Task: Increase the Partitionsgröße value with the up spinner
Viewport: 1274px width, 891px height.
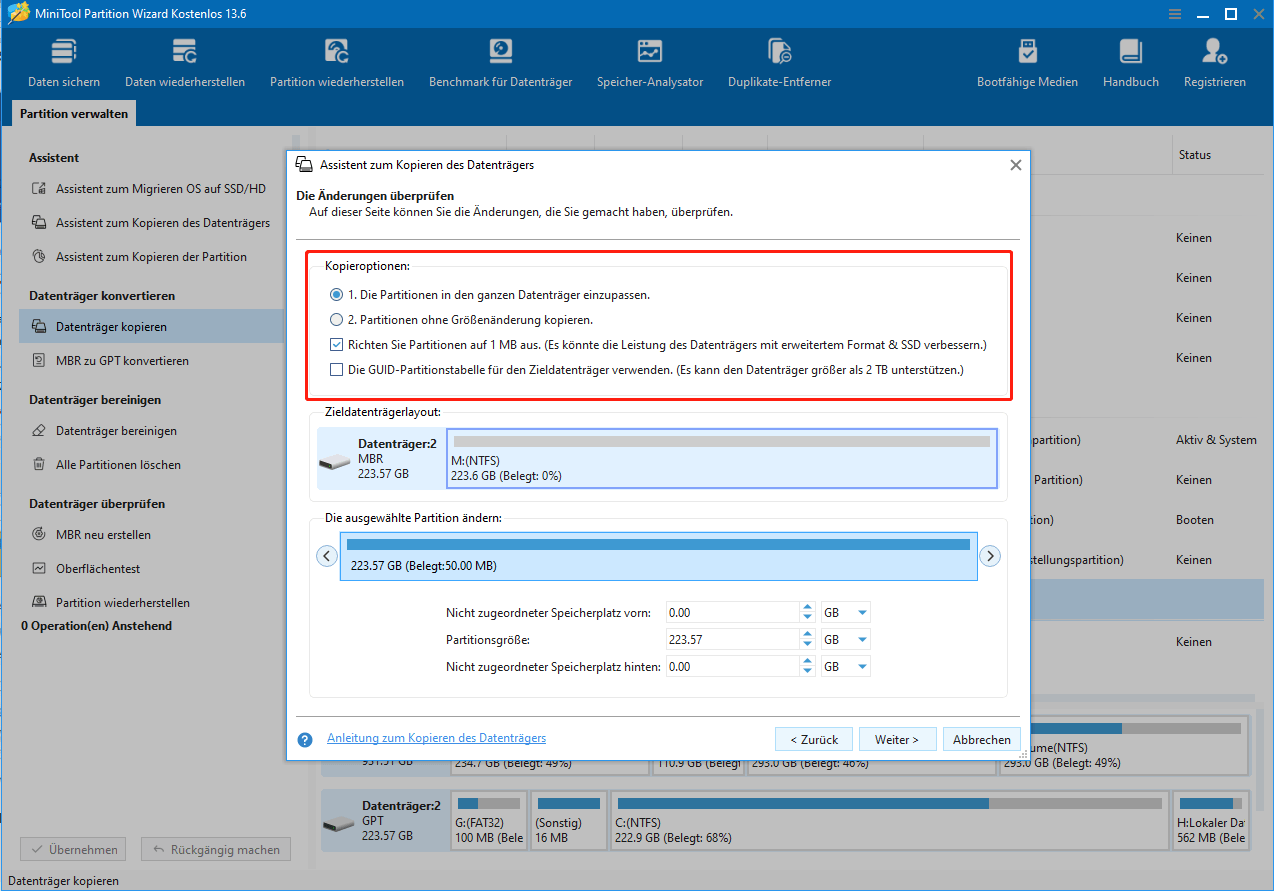Action: [807, 634]
